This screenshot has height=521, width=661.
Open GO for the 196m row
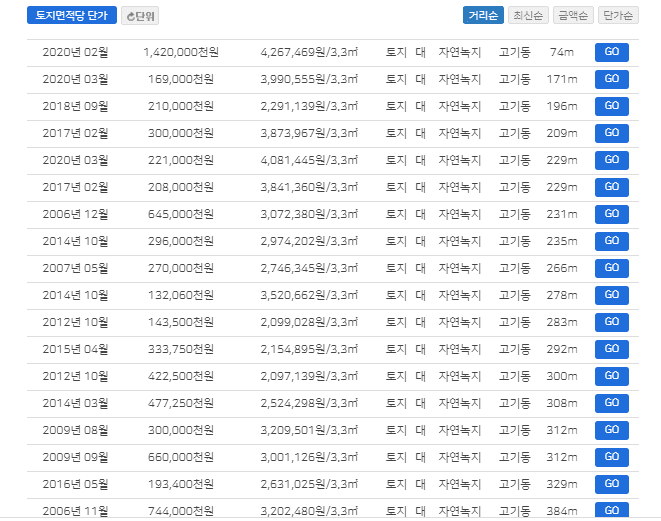pos(612,106)
